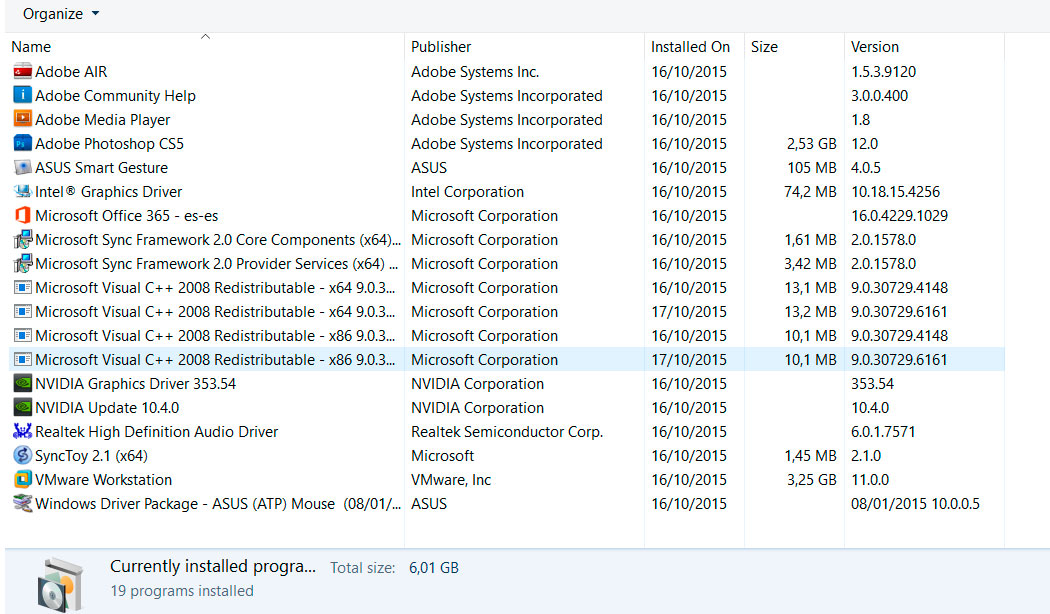This screenshot has height=614, width=1050.
Task: Select the Microsoft Office 365 icon
Action: [x=22, y=216]
